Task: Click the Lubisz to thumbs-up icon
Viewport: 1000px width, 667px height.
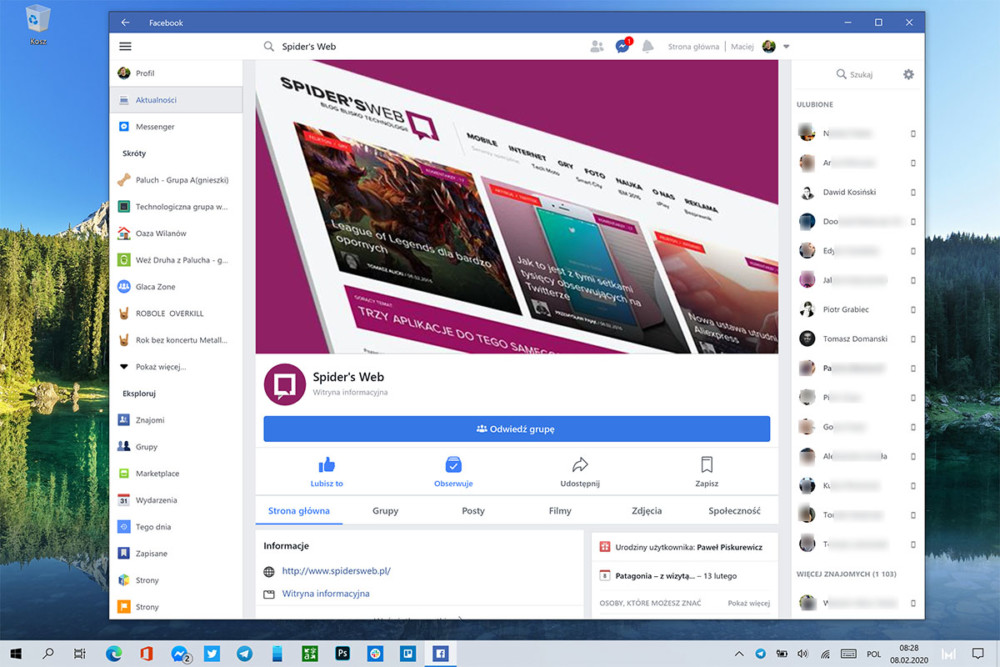Action: [327, 465]
